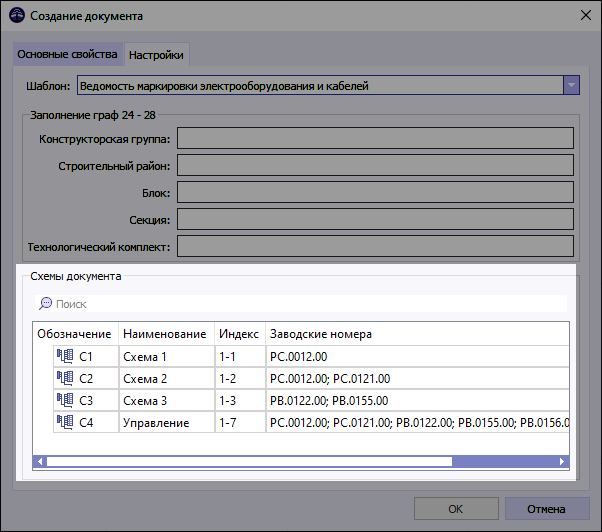Click the horizontal scrollbar thumb

tap(250, 461)
